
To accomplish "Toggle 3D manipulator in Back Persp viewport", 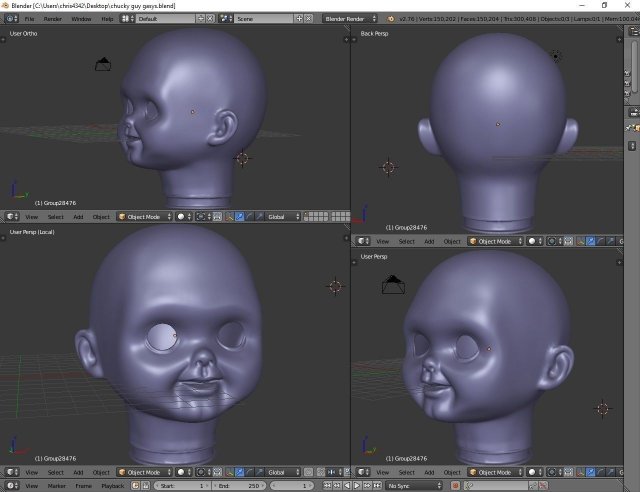I will click(580, 241).
